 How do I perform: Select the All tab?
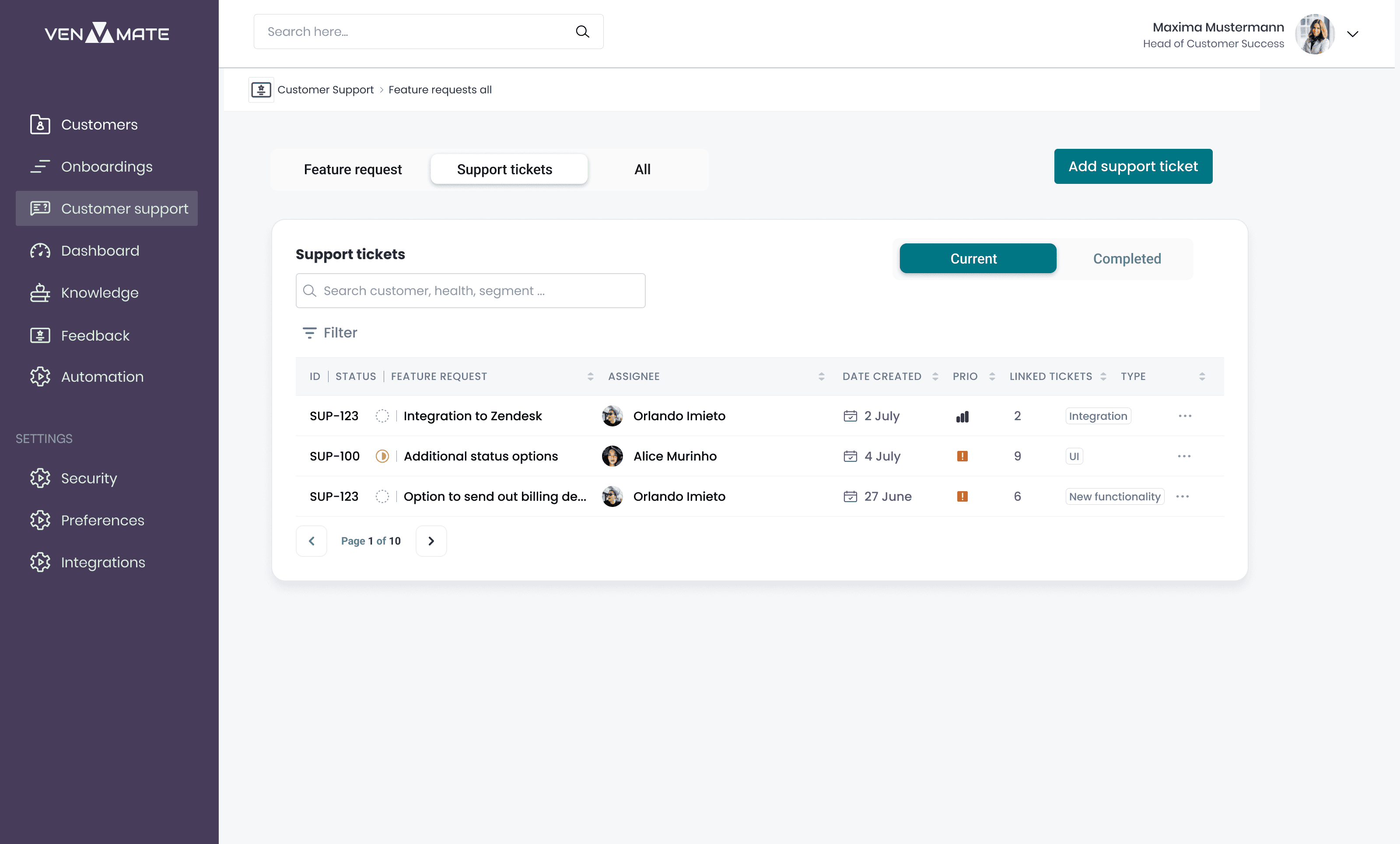click(642, 169)
